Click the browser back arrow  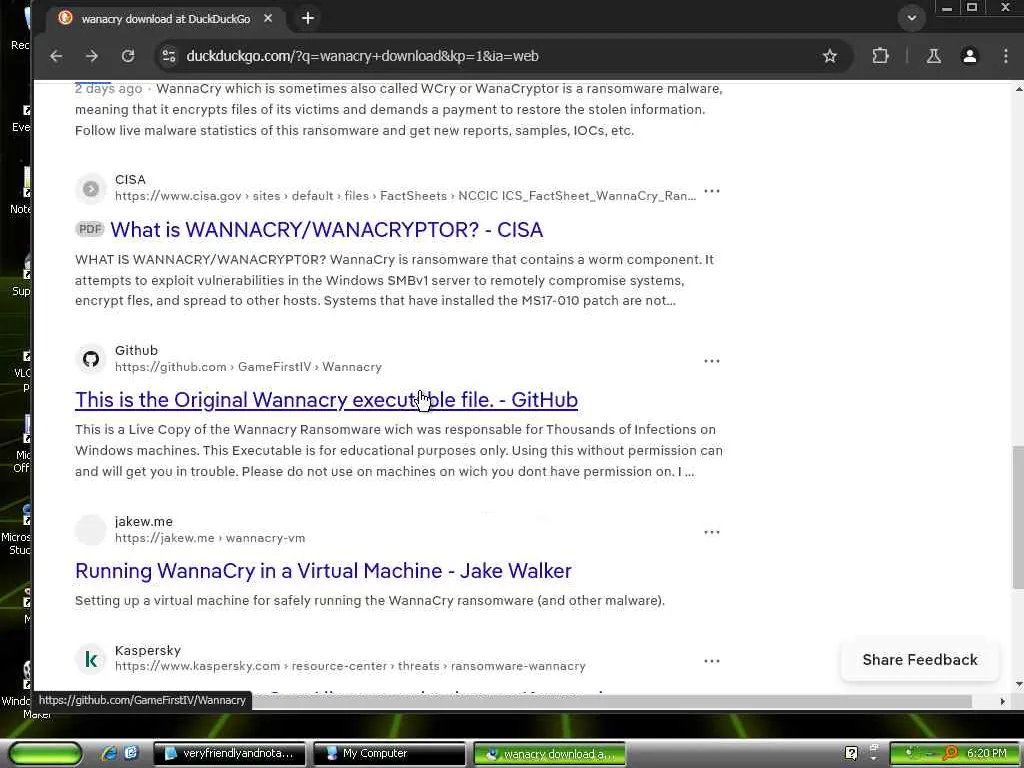coord(56,56)
